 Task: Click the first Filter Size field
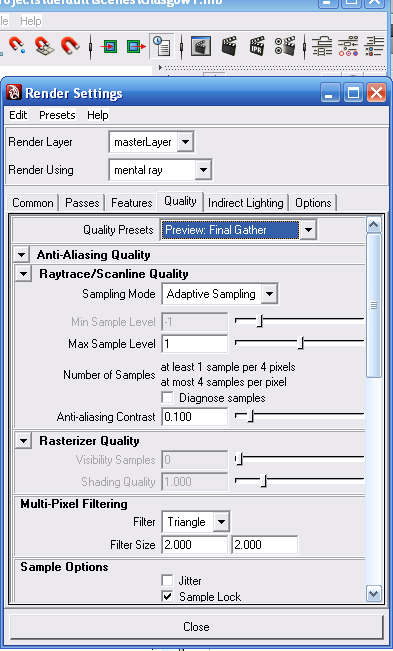pyautogui.click(x=195, y=545)
